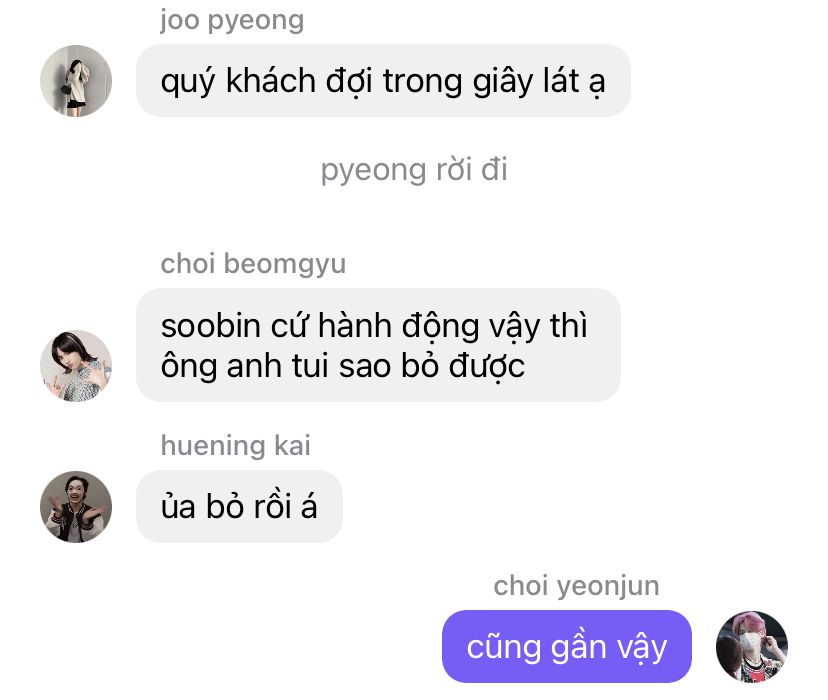Tap choi beomgyu's avatar photo
Viewport: 828px width, 700px height.
click(76, 366)
